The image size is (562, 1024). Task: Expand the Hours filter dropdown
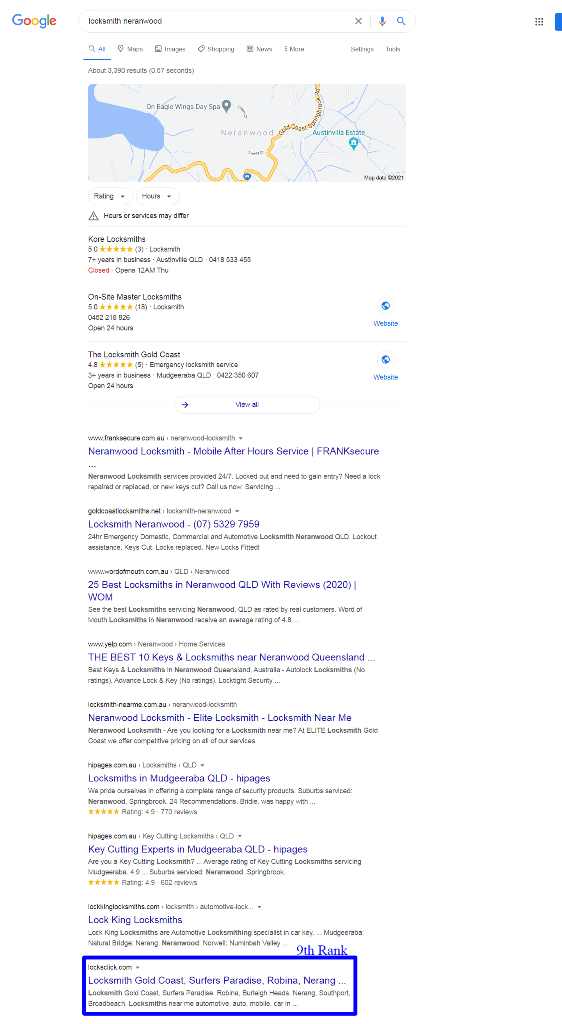[x=157, y=196]
